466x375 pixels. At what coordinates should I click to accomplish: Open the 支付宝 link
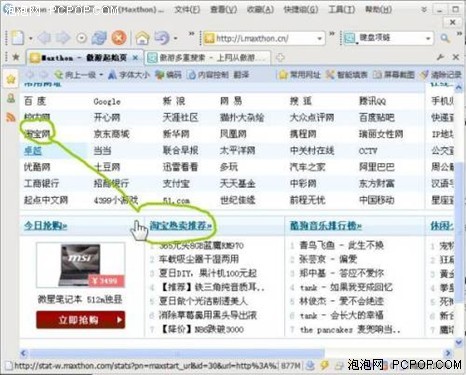click(x=176, y=183)
